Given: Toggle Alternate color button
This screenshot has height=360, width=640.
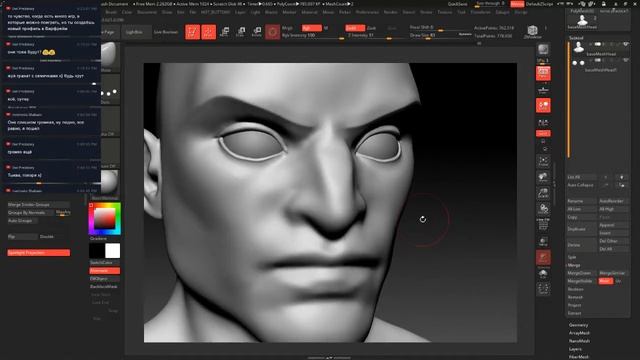Looking at the screenshot, I should [x=104, y=271].
